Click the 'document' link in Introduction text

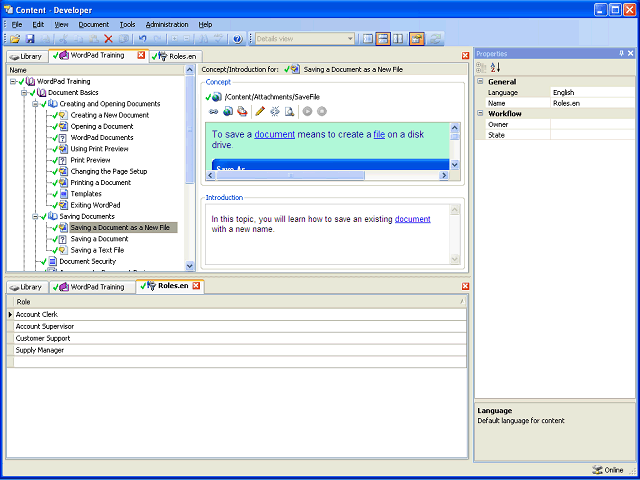point(413,219)
